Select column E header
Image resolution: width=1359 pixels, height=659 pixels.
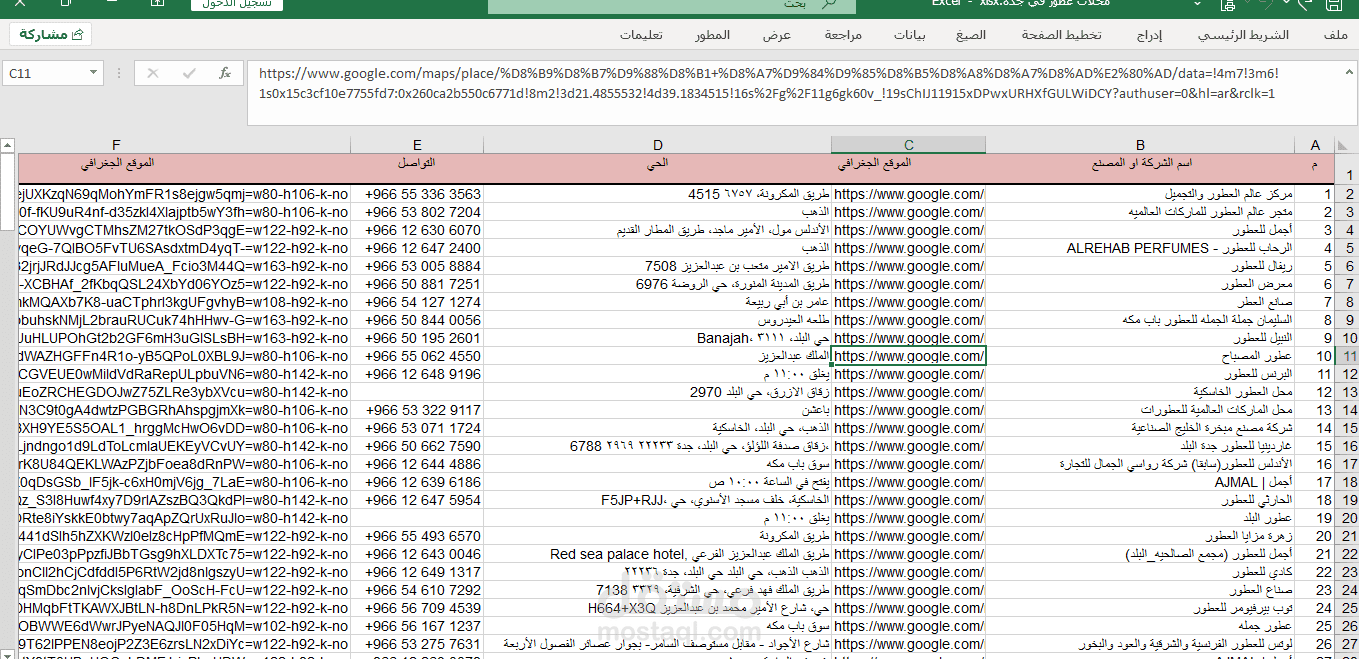tap(417, 144)
